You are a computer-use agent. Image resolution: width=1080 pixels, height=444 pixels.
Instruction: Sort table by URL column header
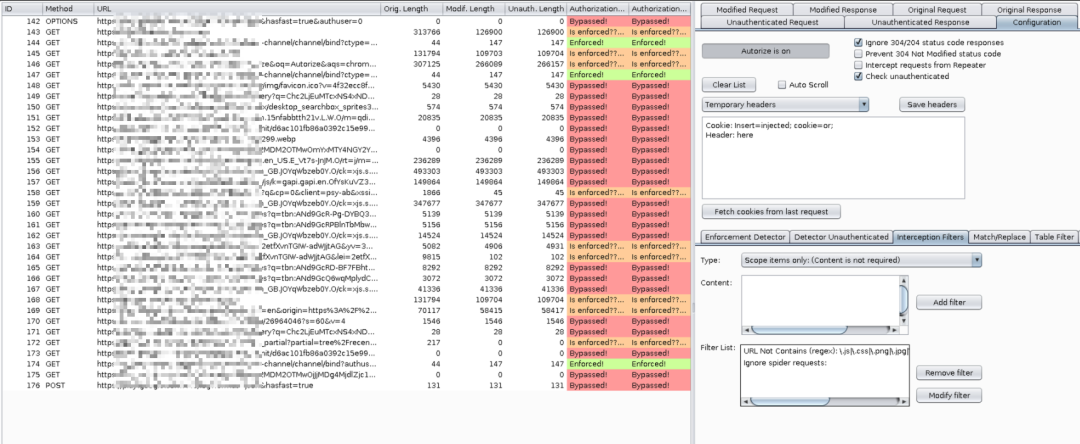pos(238,9)
